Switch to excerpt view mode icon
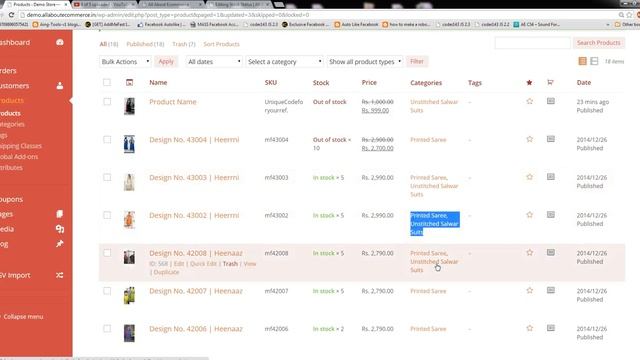 tap(594, 61)
